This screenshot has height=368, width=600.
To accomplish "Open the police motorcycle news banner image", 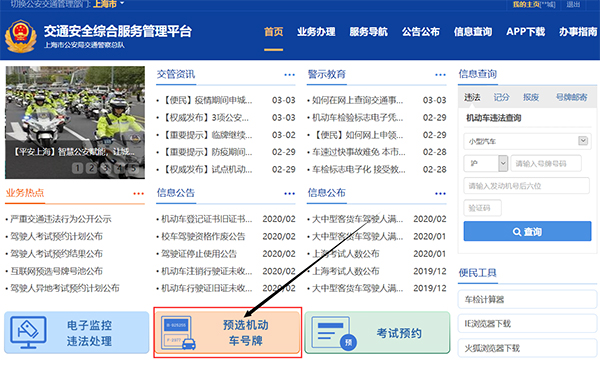I will [75, 122].
